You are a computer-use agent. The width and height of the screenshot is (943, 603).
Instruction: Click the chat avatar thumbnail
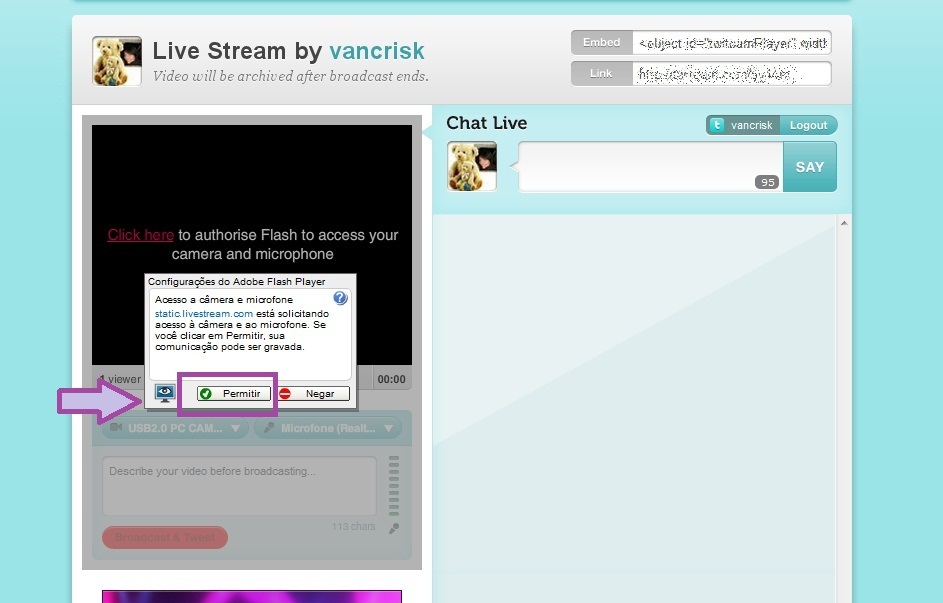[472, 167]
